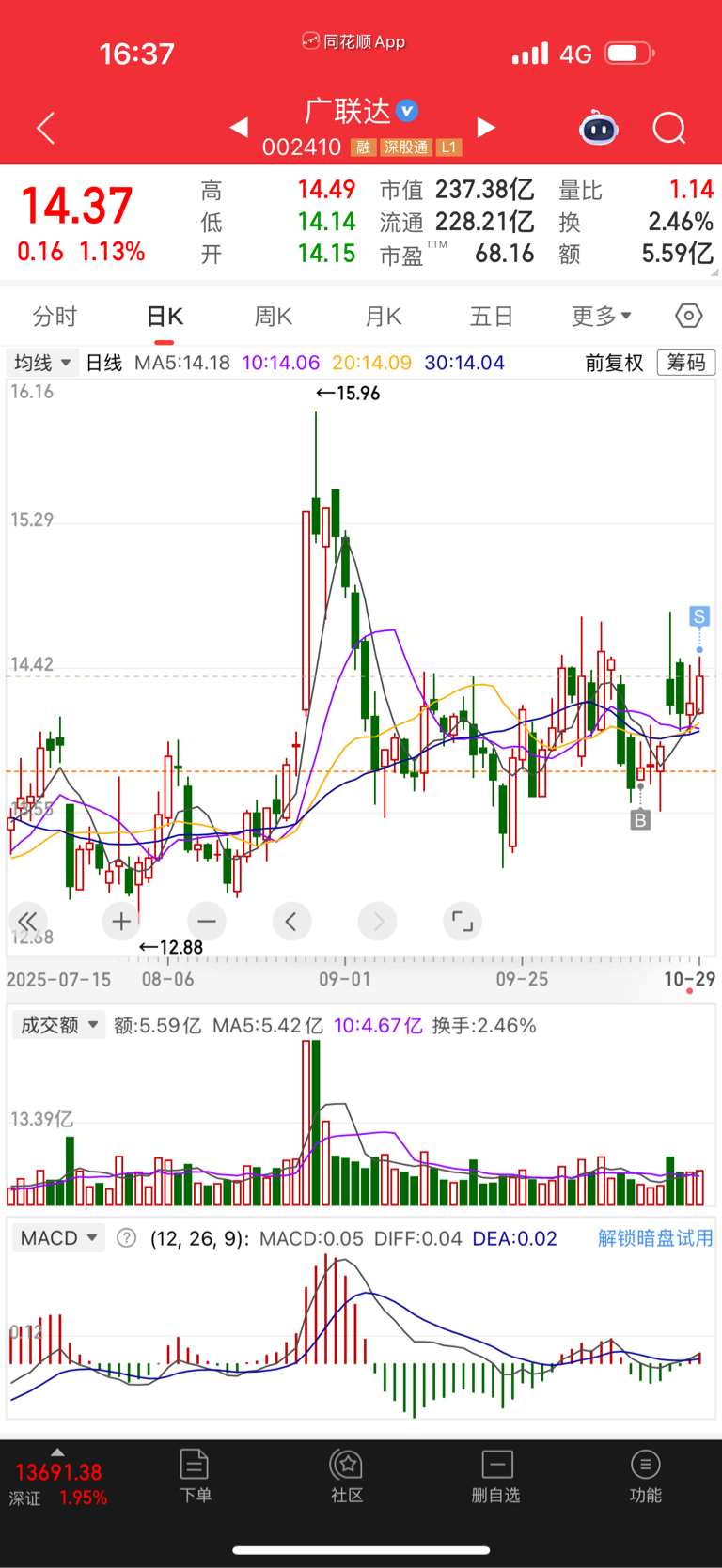722x1568 pixels.
Task: Switch to 分时 tab
Action: [x=55, y=317]
